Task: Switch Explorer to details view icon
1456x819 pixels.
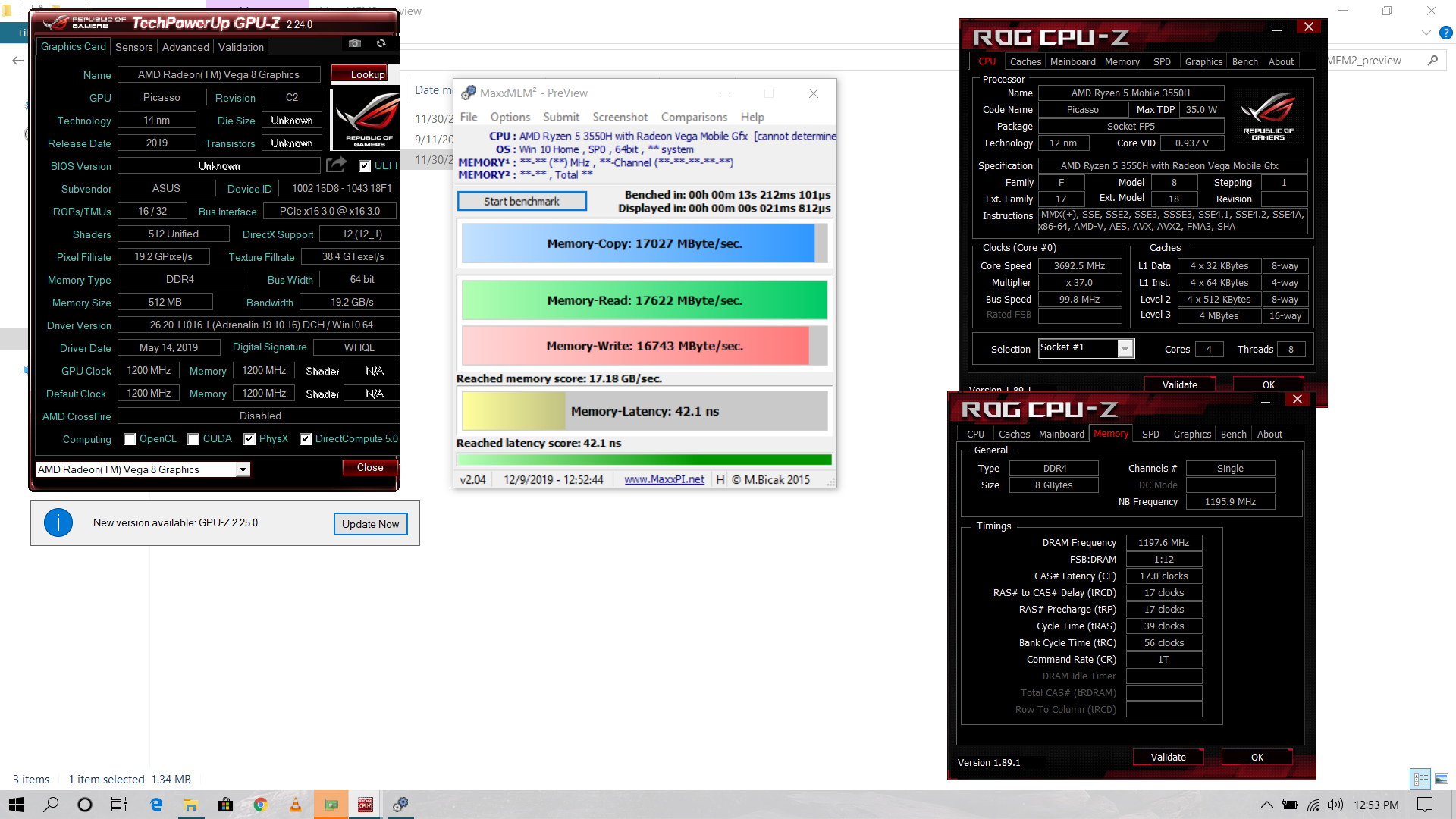Action: coord(1421,779)
